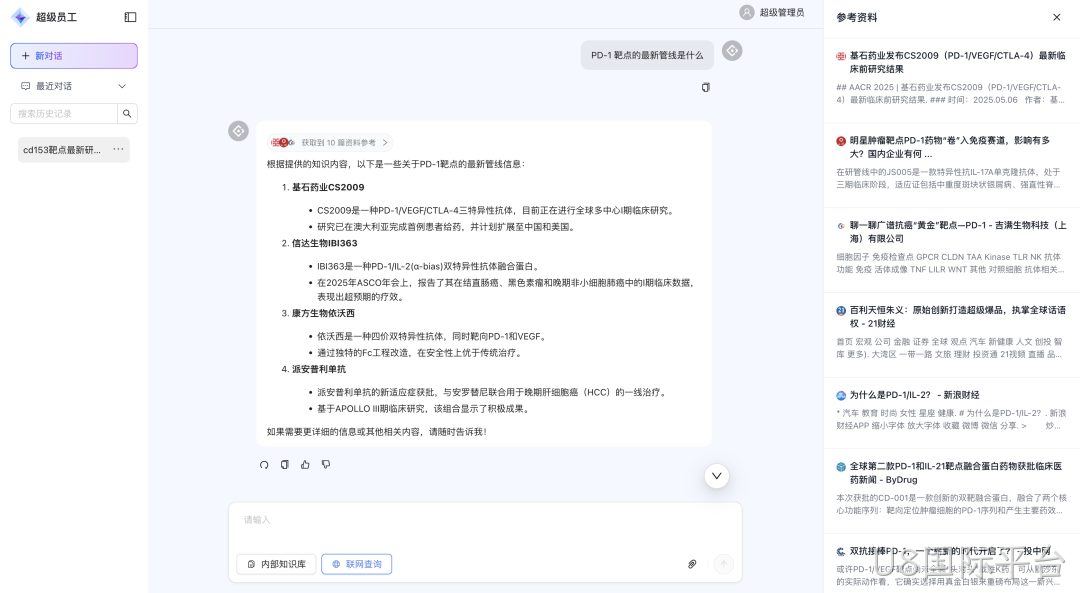
Task: Open the 基石药业发布CS2009 reference link
Action: (x=957, y=62)
